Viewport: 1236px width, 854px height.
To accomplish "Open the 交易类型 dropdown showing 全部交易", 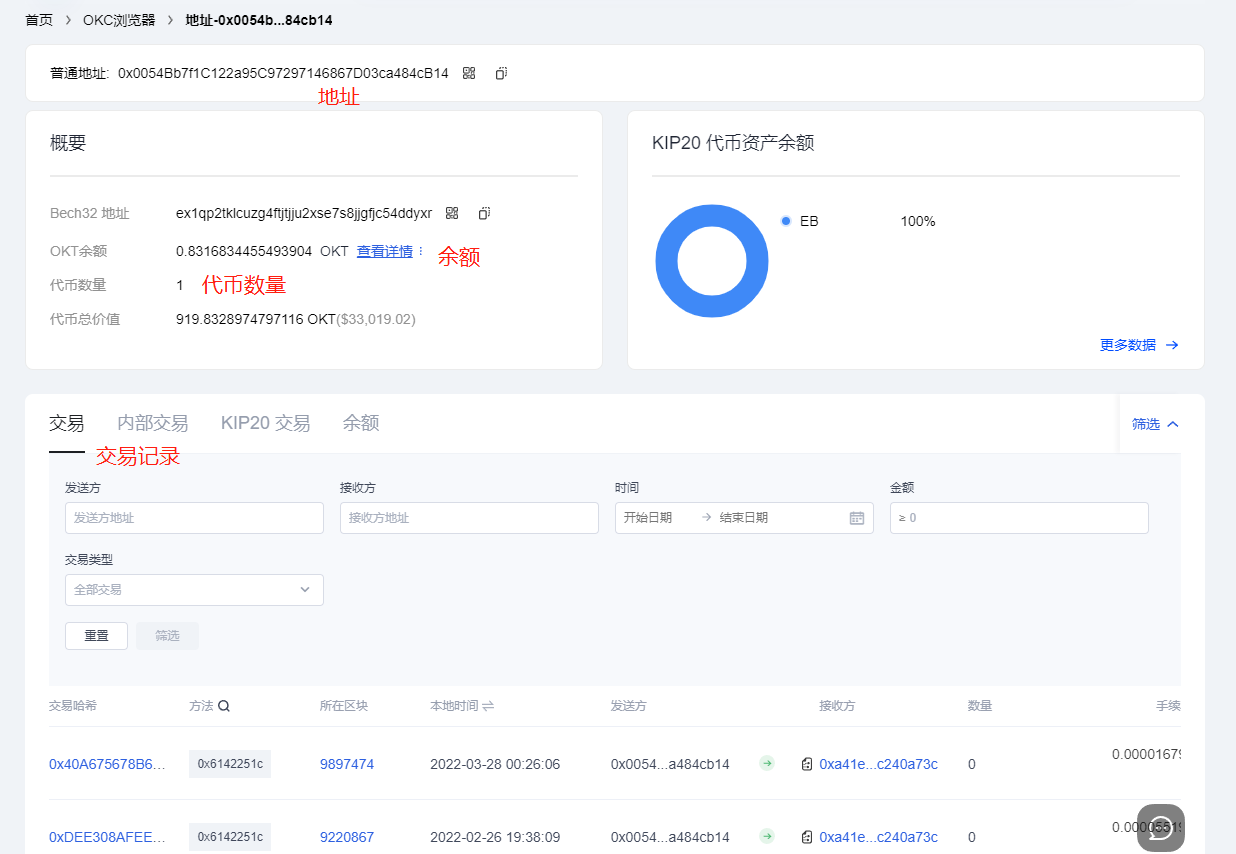I will (x=194, y=590).
